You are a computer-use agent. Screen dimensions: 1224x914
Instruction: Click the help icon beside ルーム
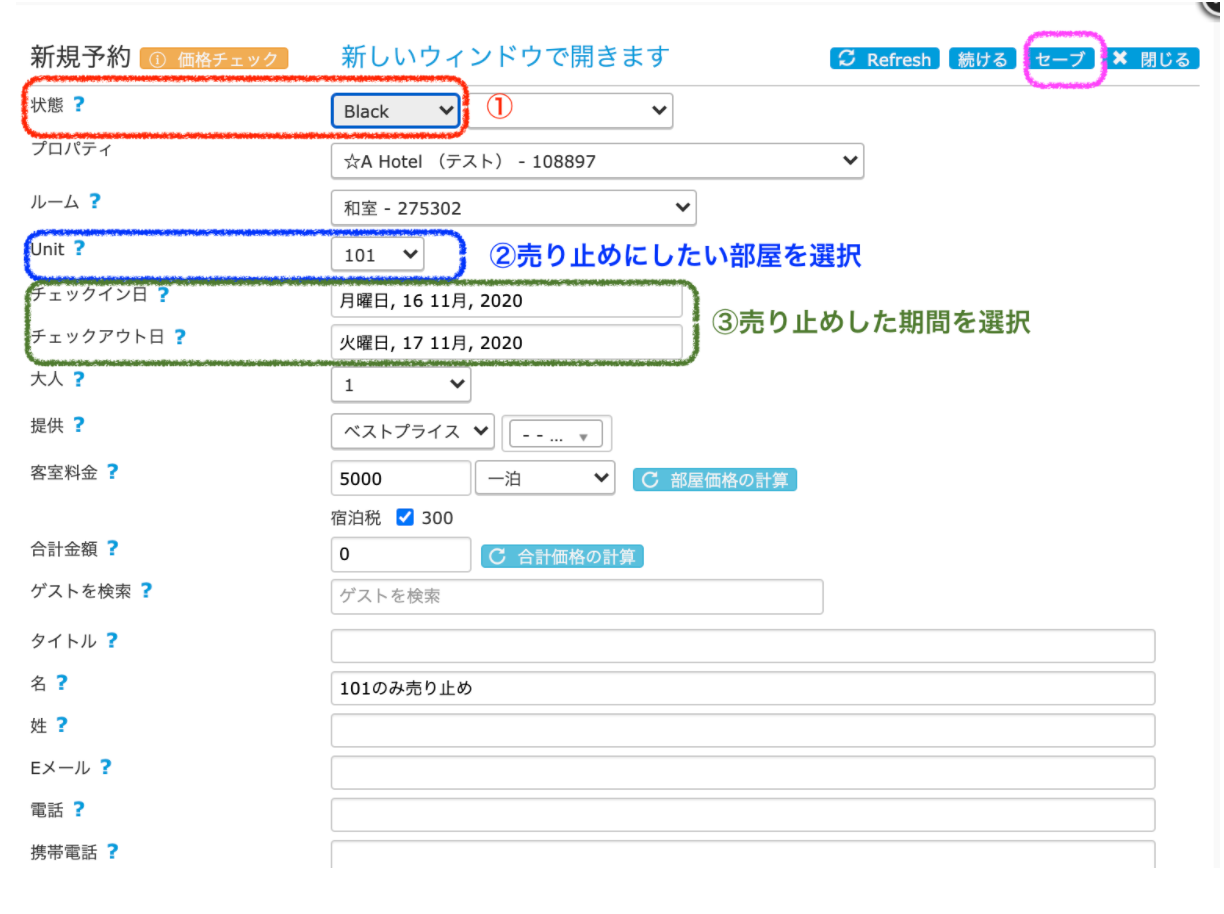click(x=94, y=201)
